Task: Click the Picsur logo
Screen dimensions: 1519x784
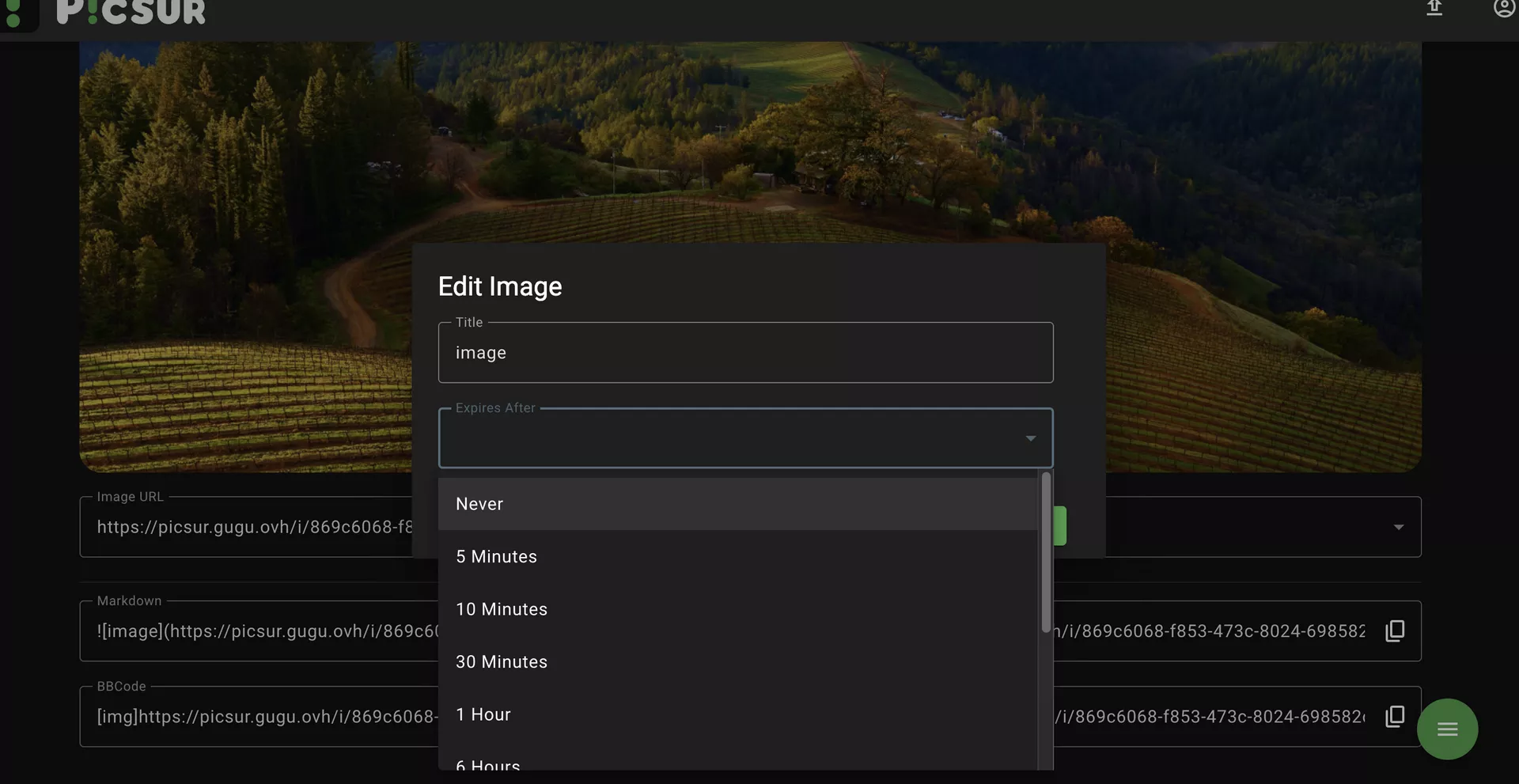Action: coord(131,13)
